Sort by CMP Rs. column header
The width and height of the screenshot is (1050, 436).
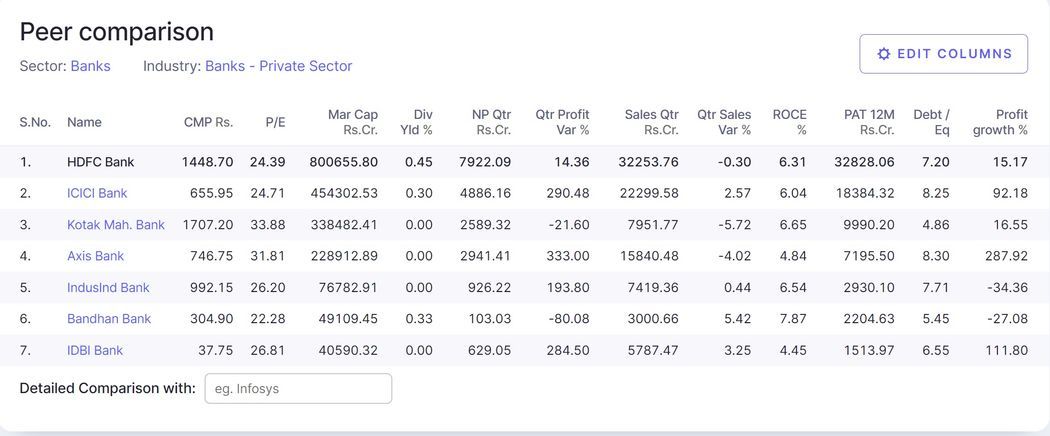click(x=208, y=122)
